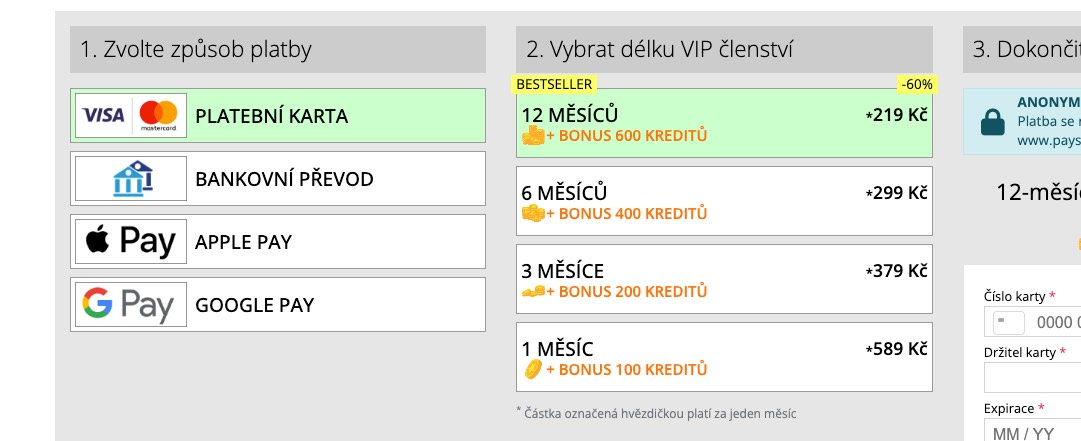Choose Bankovní převod payment option
The image size is (1081, 441).
(284, 179)
